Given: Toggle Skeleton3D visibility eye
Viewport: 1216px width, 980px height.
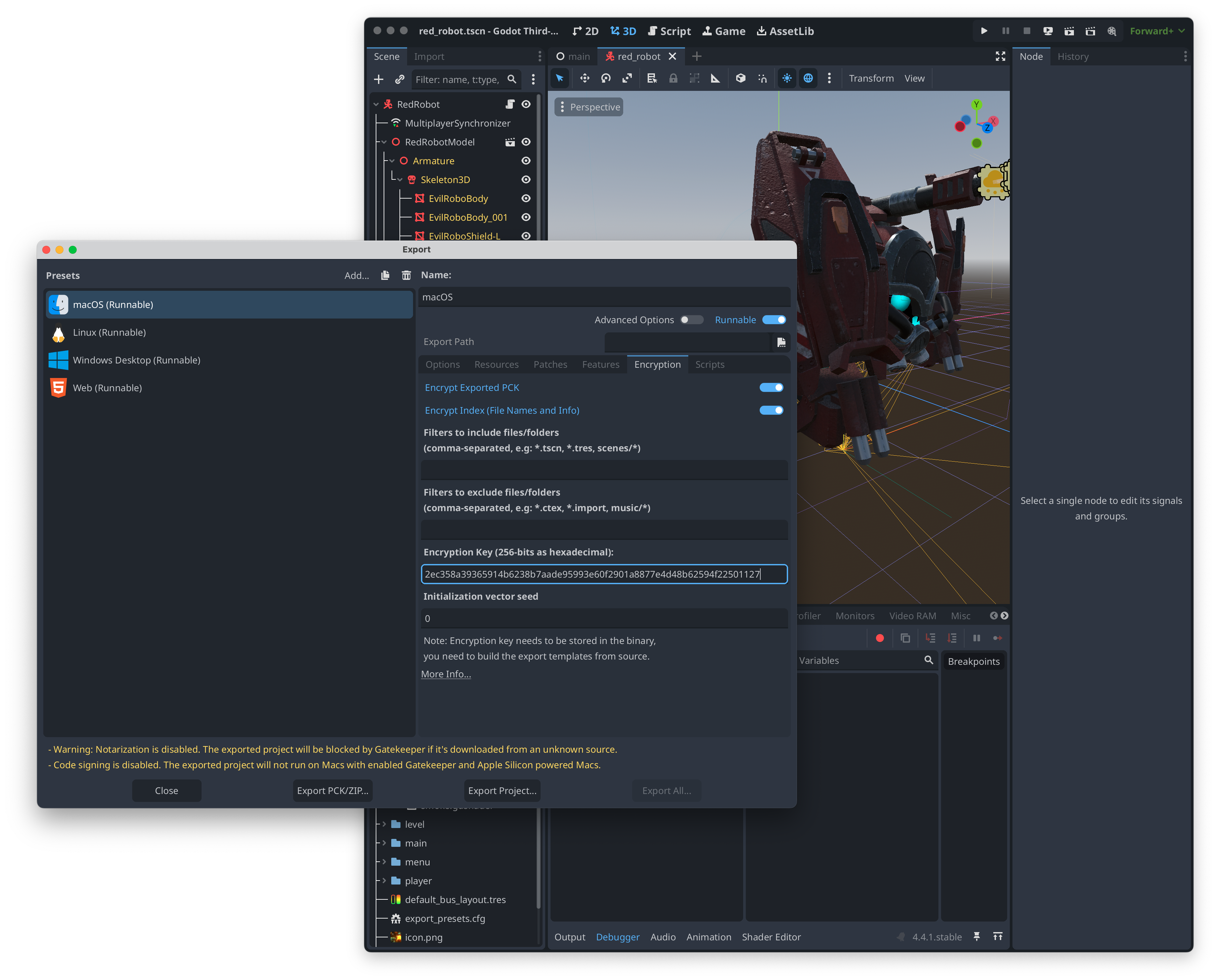Looking at the screenshot, I should pos(526,179).
